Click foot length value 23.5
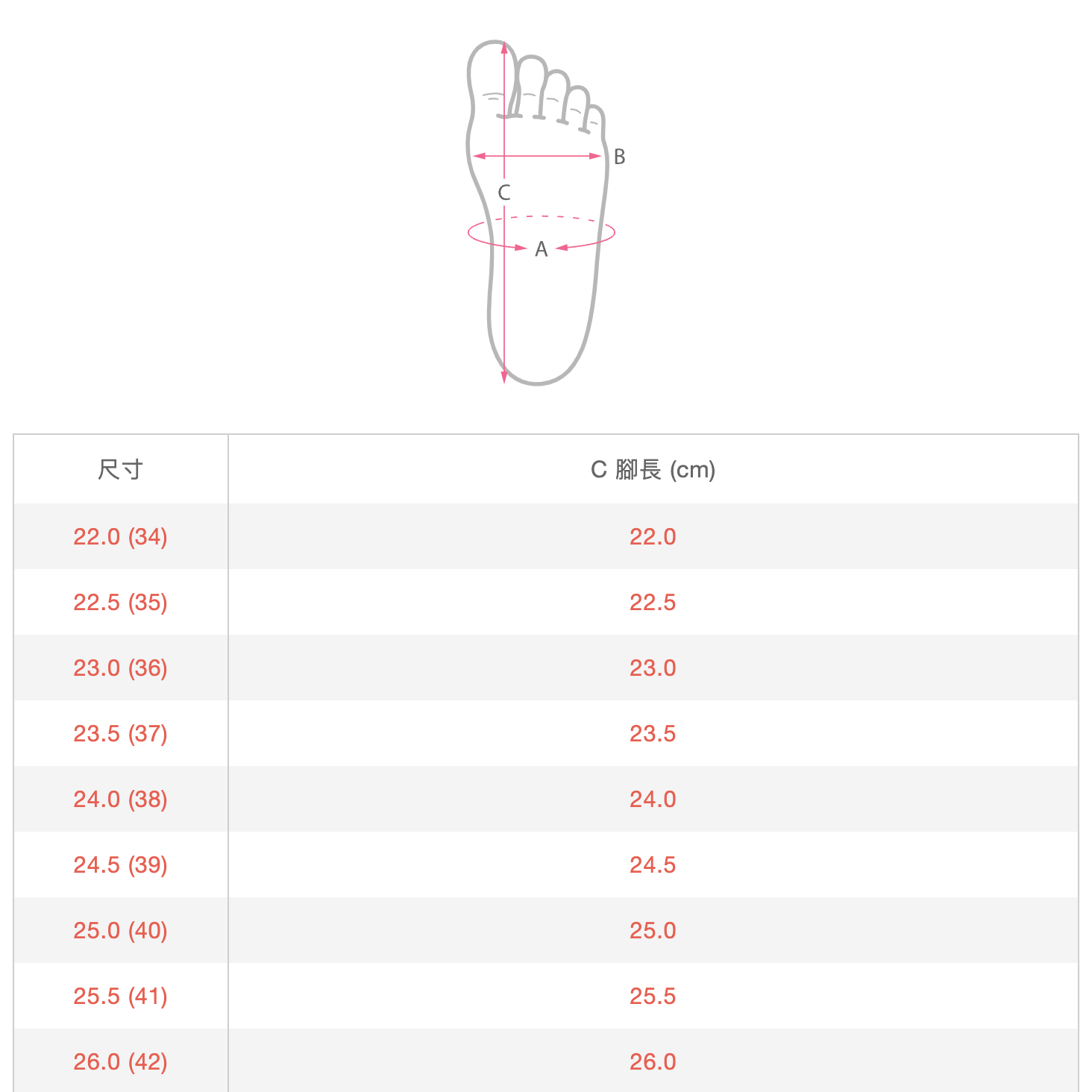Viewport: 1092px width, 1092px height. click(653, 733)
